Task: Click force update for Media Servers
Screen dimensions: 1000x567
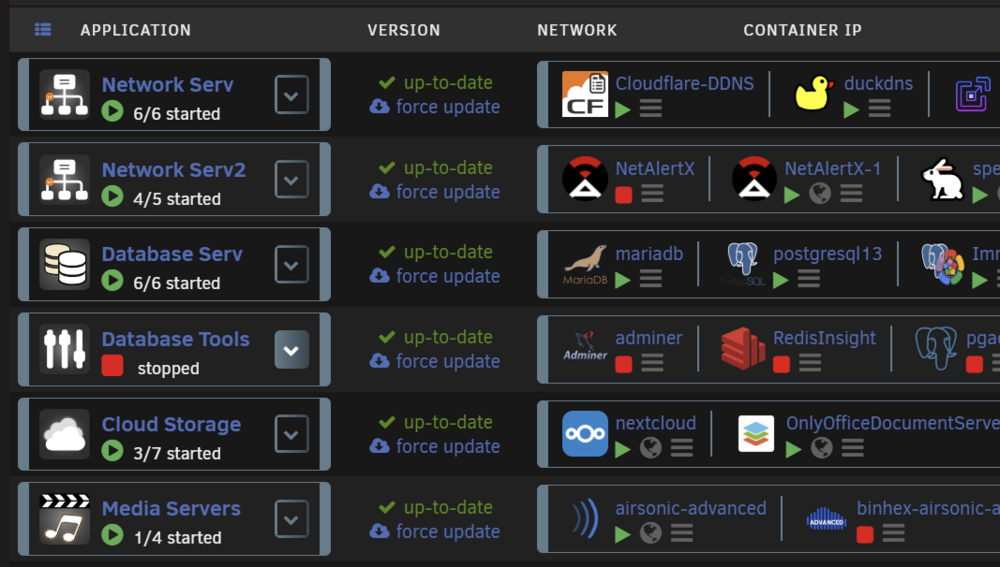Action: 435,531
